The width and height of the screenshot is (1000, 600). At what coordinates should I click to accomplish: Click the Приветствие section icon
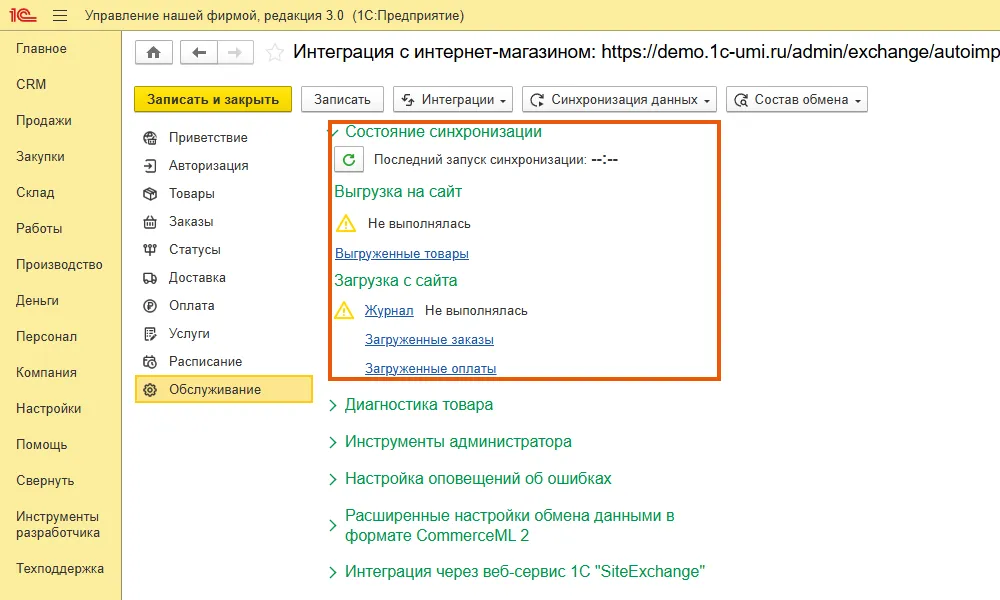point(150,138)
